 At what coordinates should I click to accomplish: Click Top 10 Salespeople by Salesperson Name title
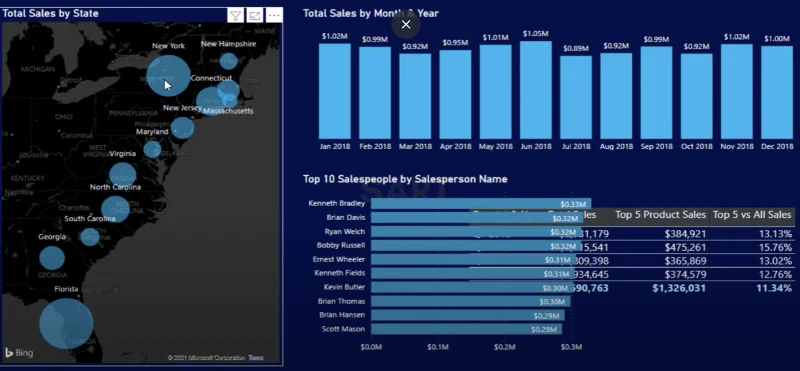click(405, 179)
